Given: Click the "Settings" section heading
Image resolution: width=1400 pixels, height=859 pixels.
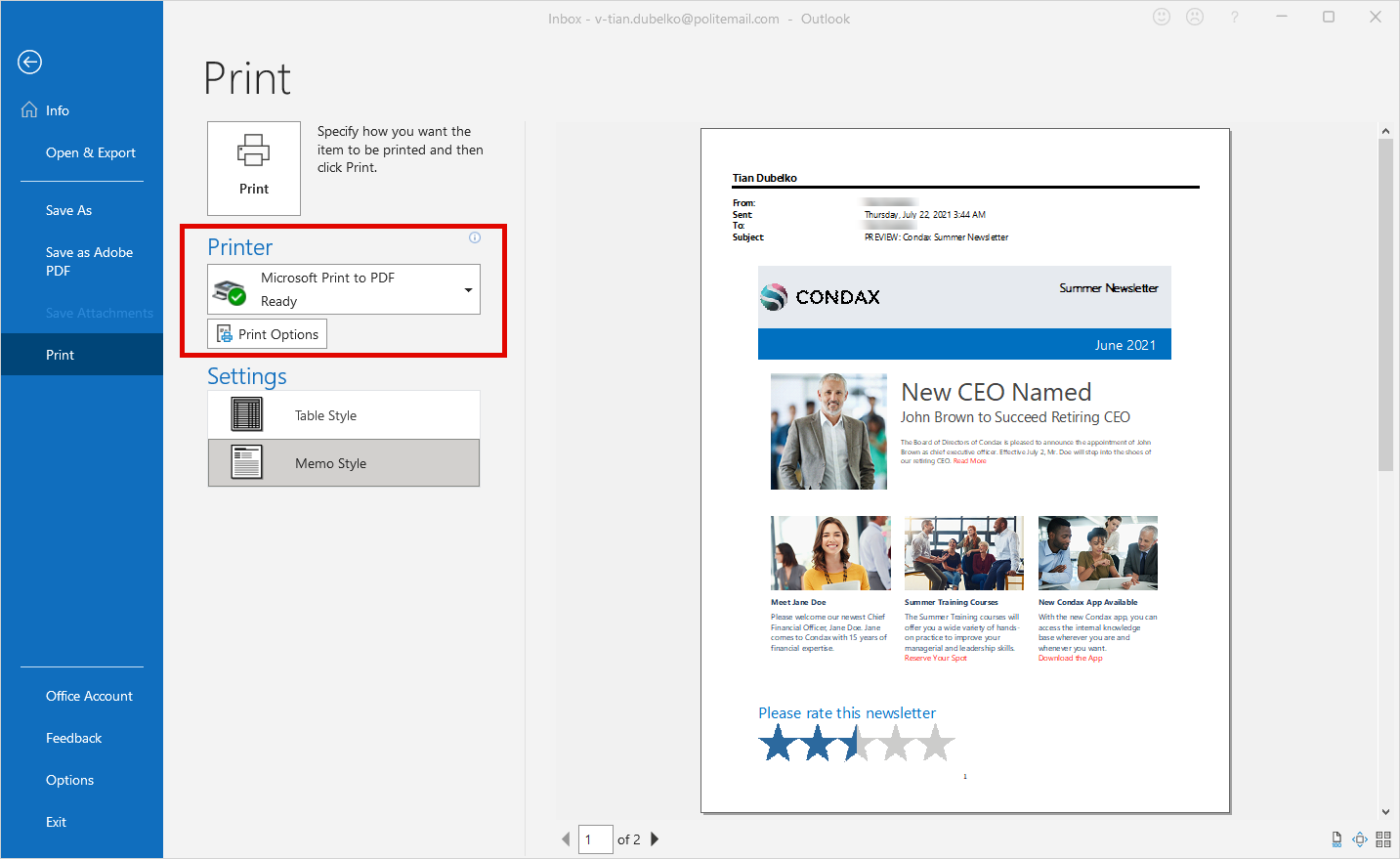Looking at the screenshot, I should (x=247, y=376).
